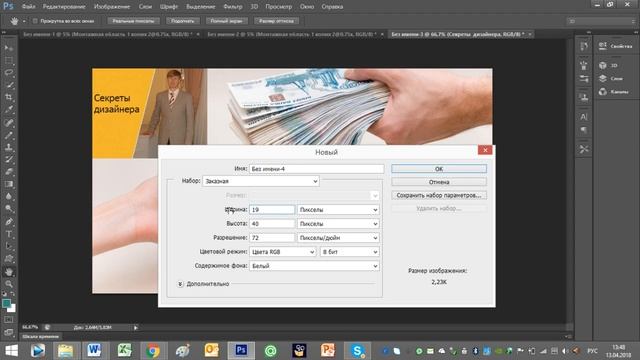Select the Hand tool in toolbar
This screenshot has width=640, height=360.
point(9,271)
